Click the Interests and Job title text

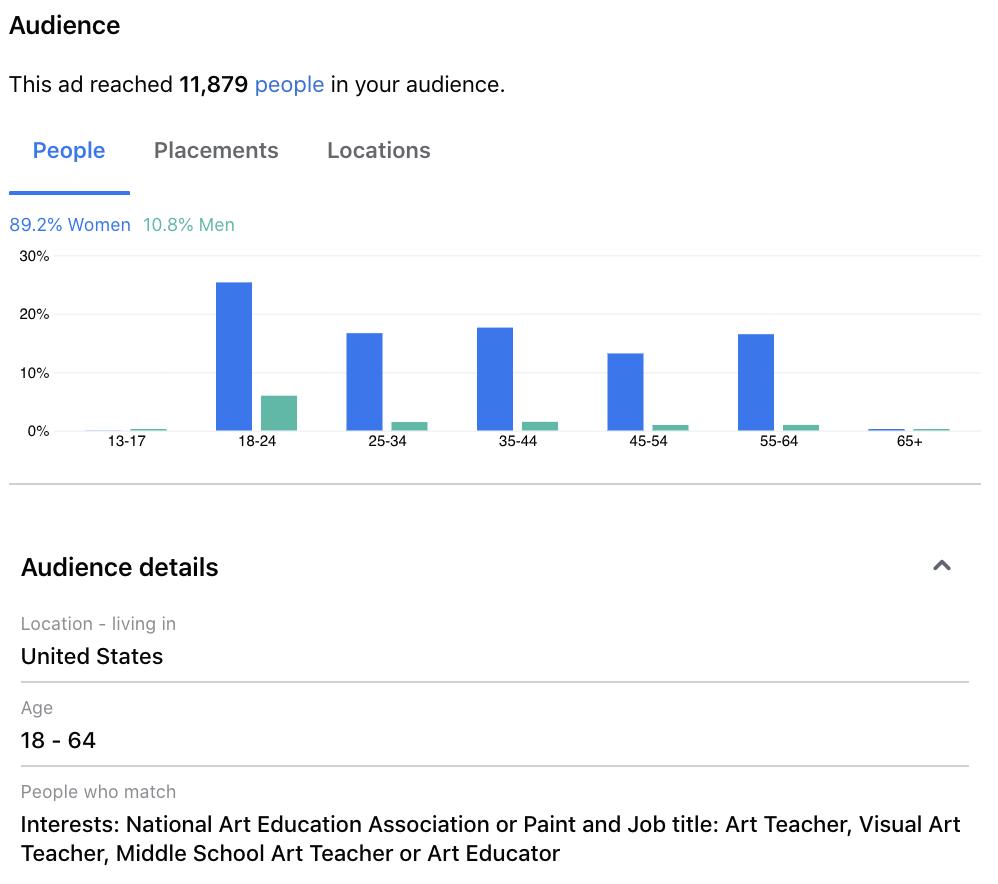tap(490, 839)
